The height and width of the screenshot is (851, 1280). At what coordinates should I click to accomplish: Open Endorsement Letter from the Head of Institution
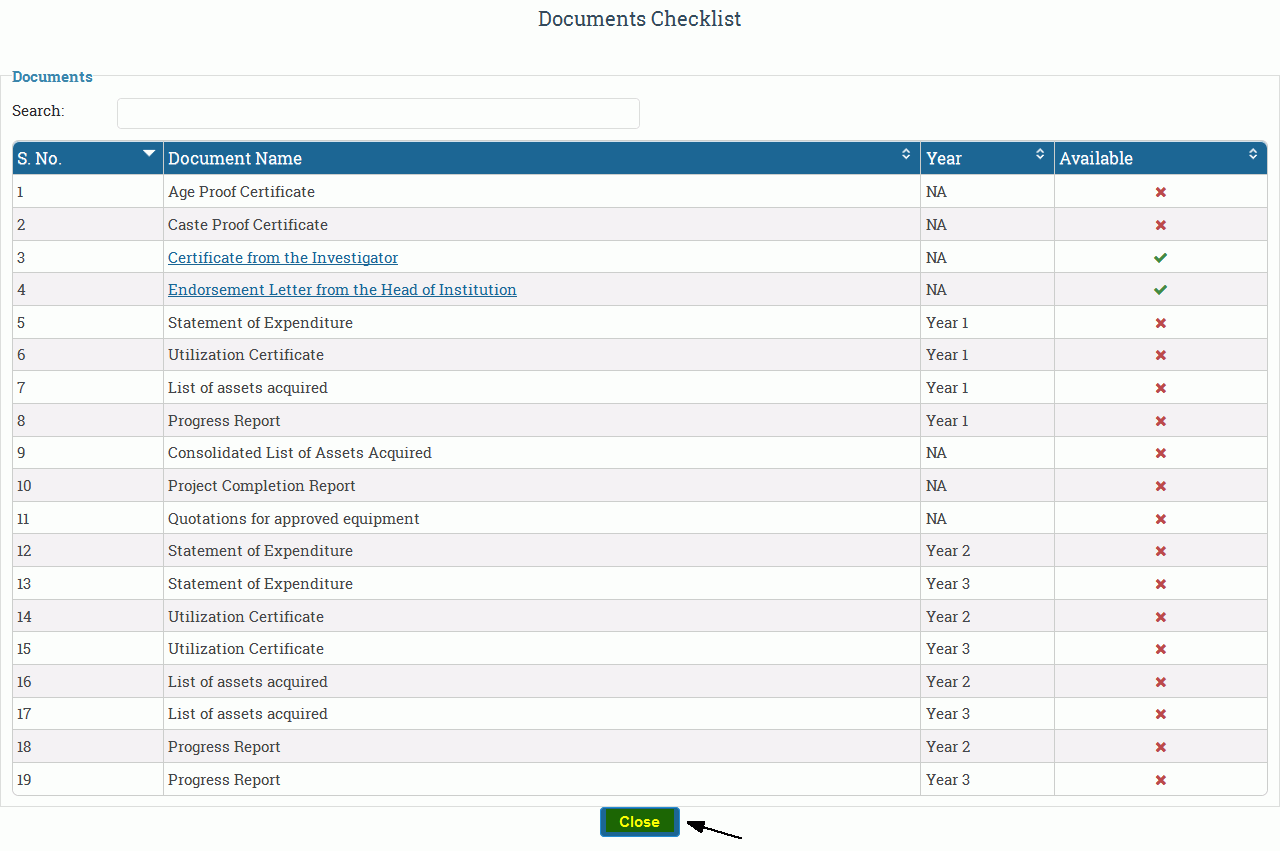[342, 290]
